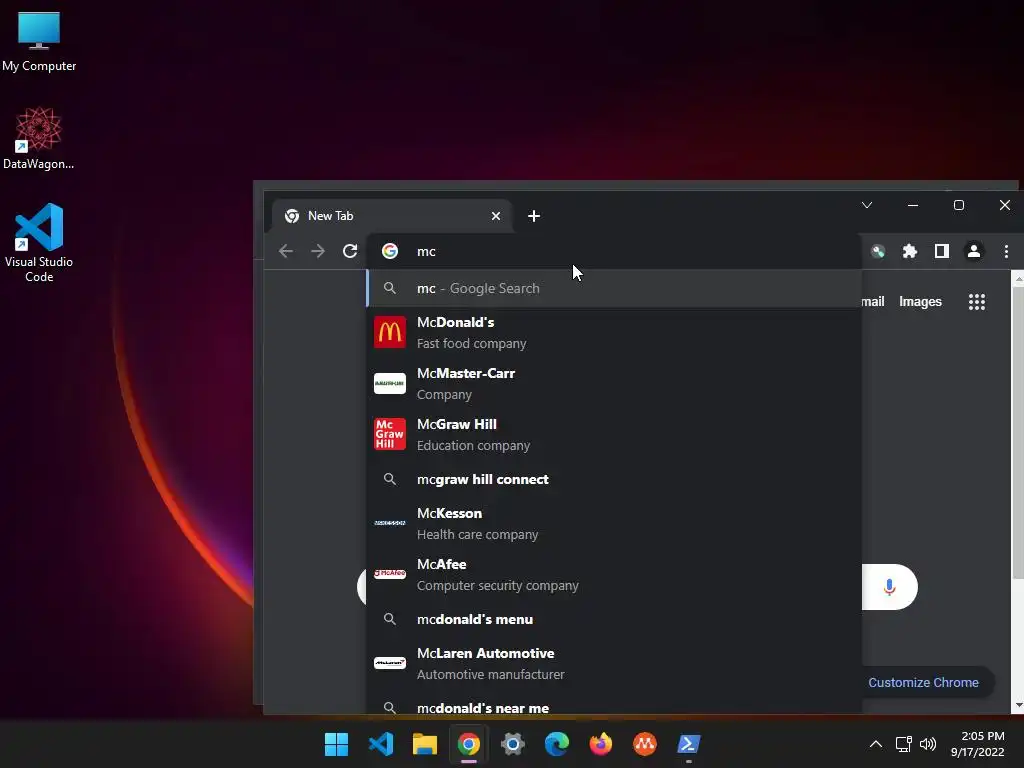
Task: Open the Chrome profile avatar
Action: pyautogui.click(x=974, y=251)
